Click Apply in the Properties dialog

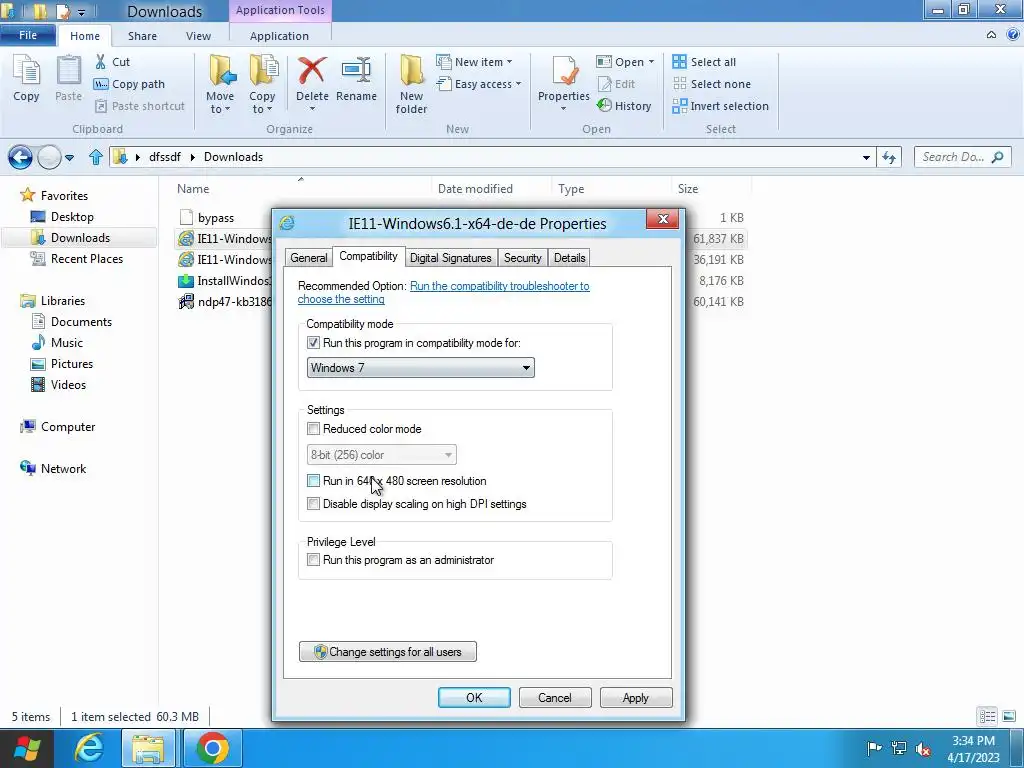click(x=636, y=697)
